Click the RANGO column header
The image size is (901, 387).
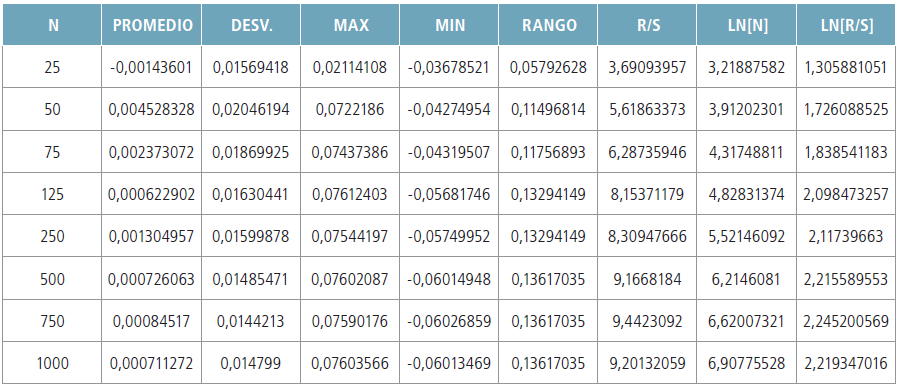point(548,25)
